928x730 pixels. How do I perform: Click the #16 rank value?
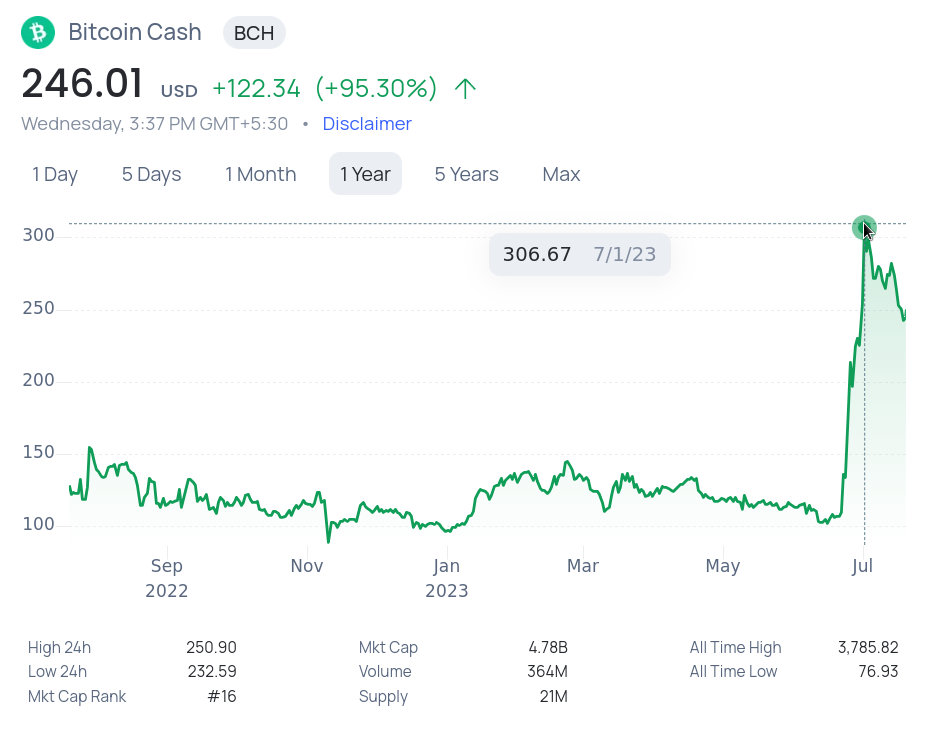coord(222,696)
